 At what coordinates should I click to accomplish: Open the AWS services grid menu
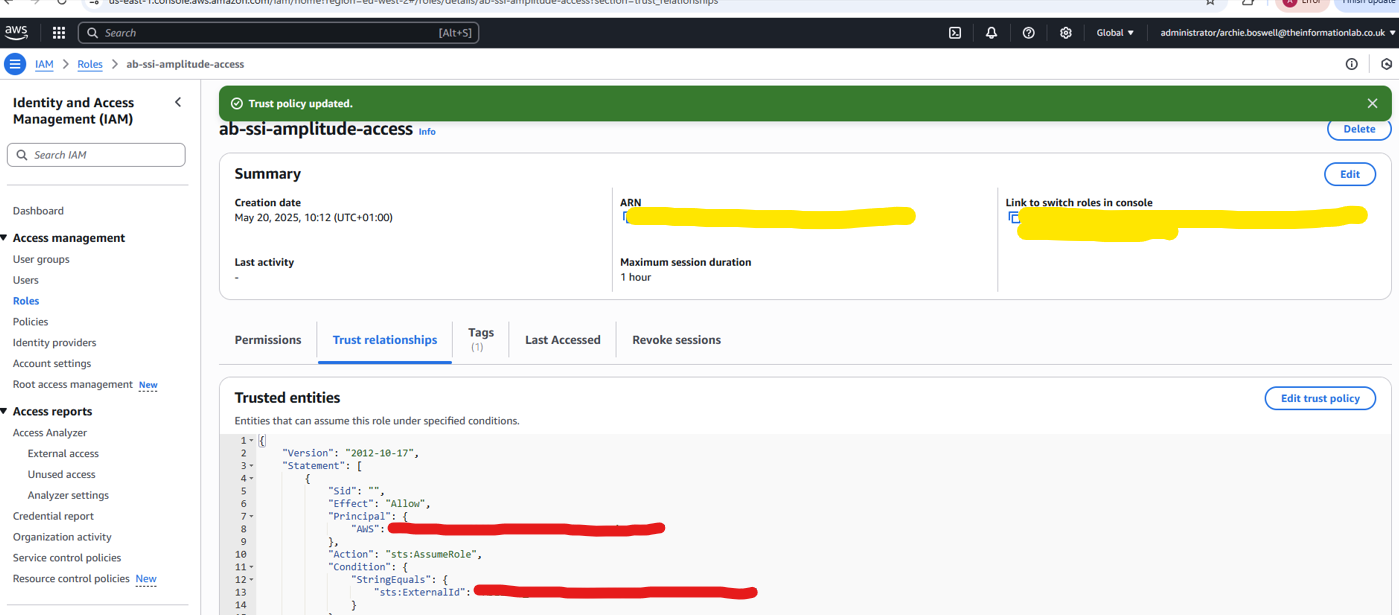[x=59, y=33]
